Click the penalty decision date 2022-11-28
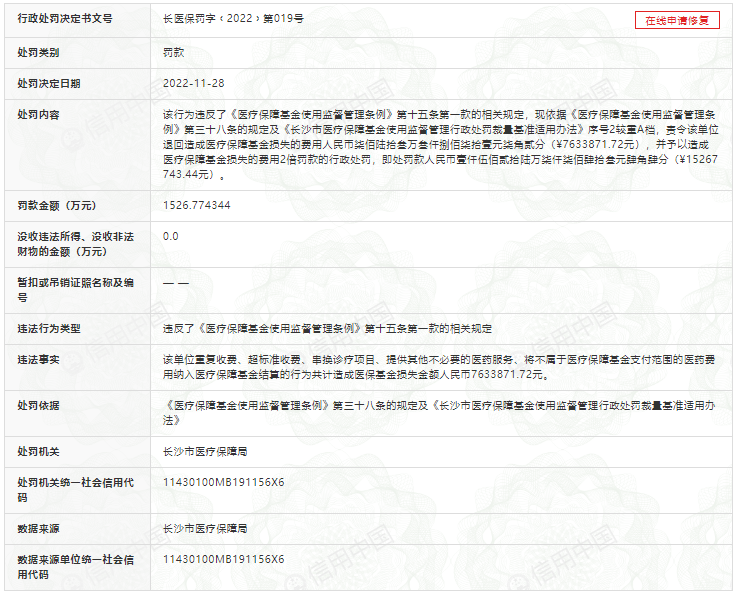This screenshot has height=597, width=741. (x=193, y=84)
